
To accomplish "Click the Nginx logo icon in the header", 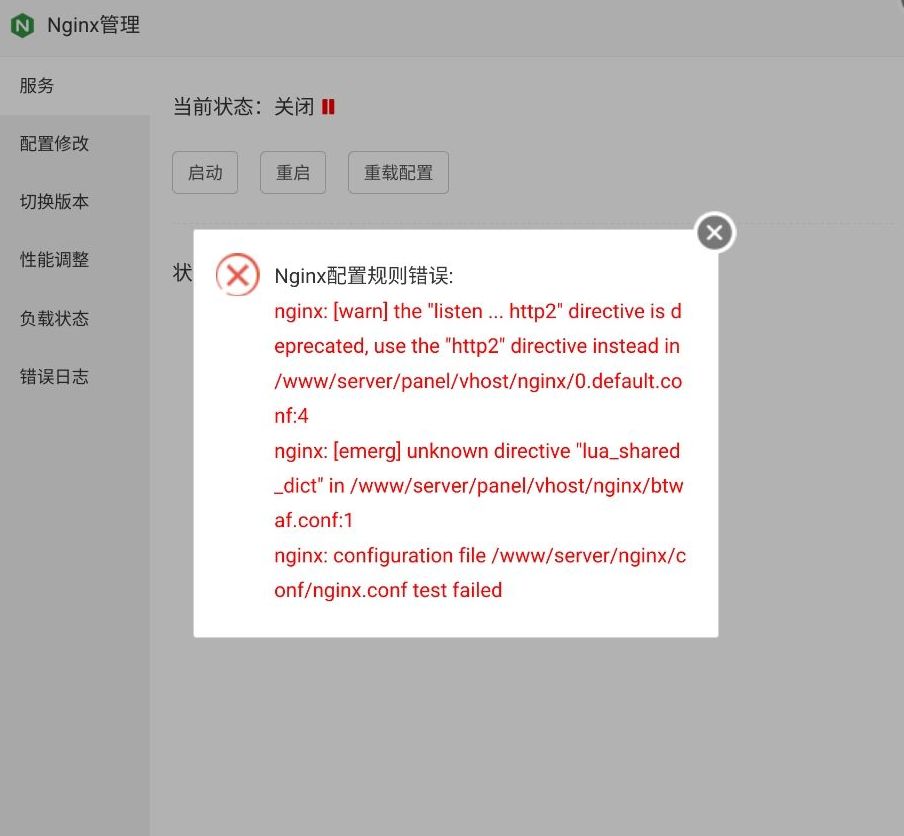I will 23,25.
